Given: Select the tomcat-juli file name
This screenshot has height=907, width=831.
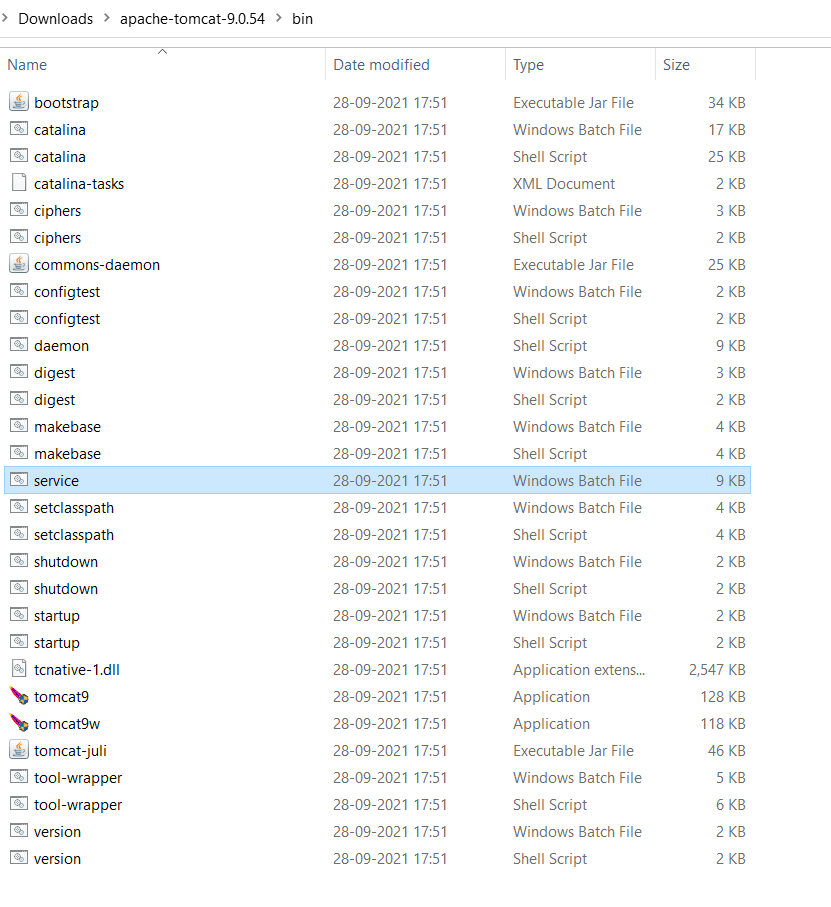Looking at the screenshot, I should 71,750.
